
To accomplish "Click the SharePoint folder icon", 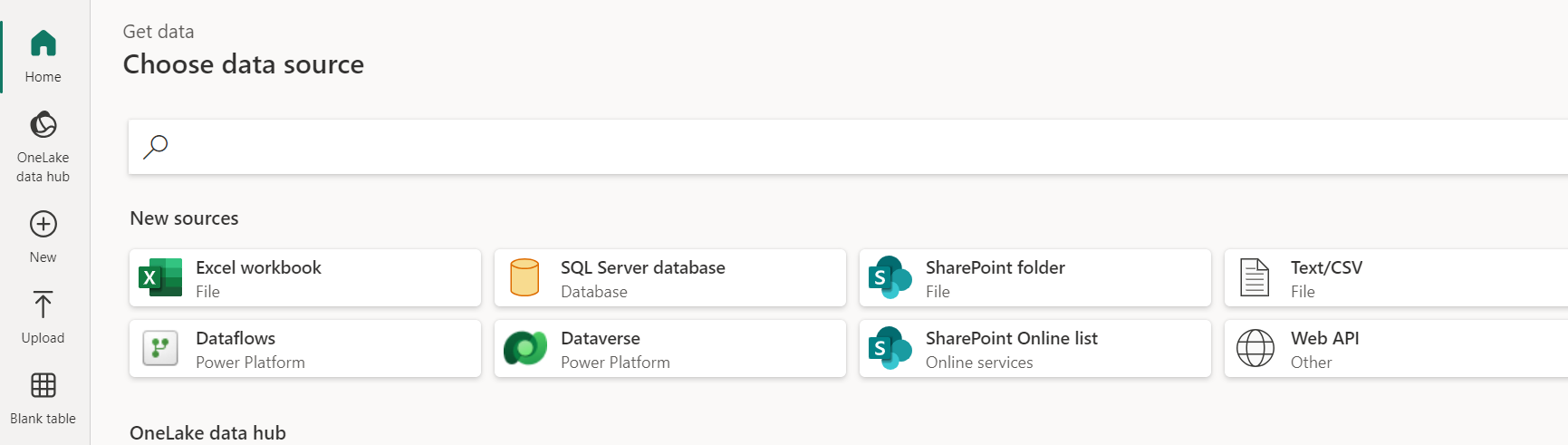I will click(x=890, y=277).
